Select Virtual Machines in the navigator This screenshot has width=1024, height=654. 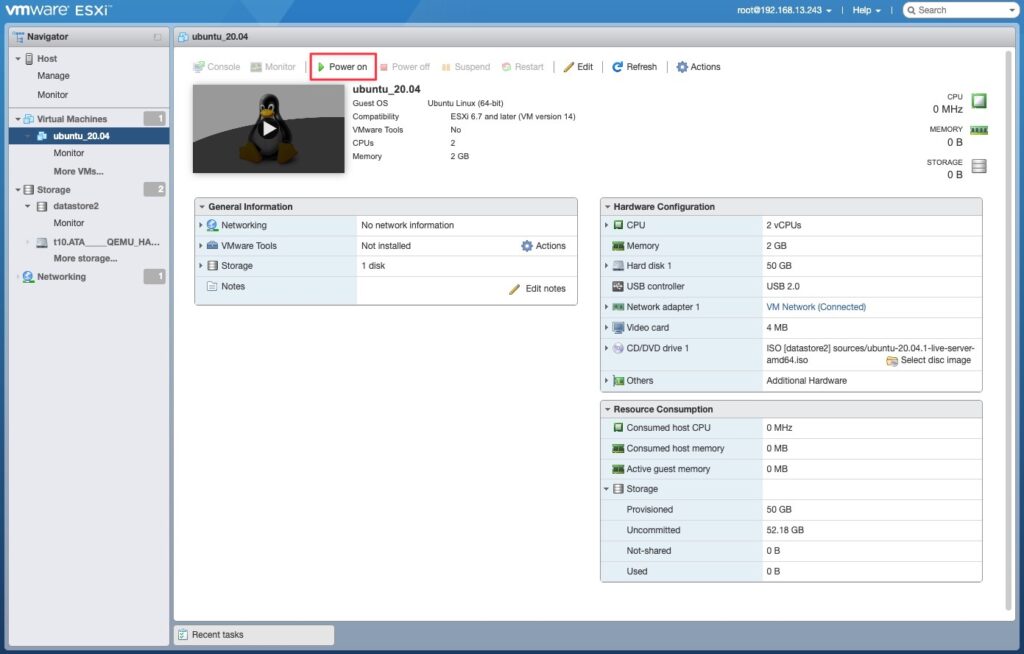[72, 119]
